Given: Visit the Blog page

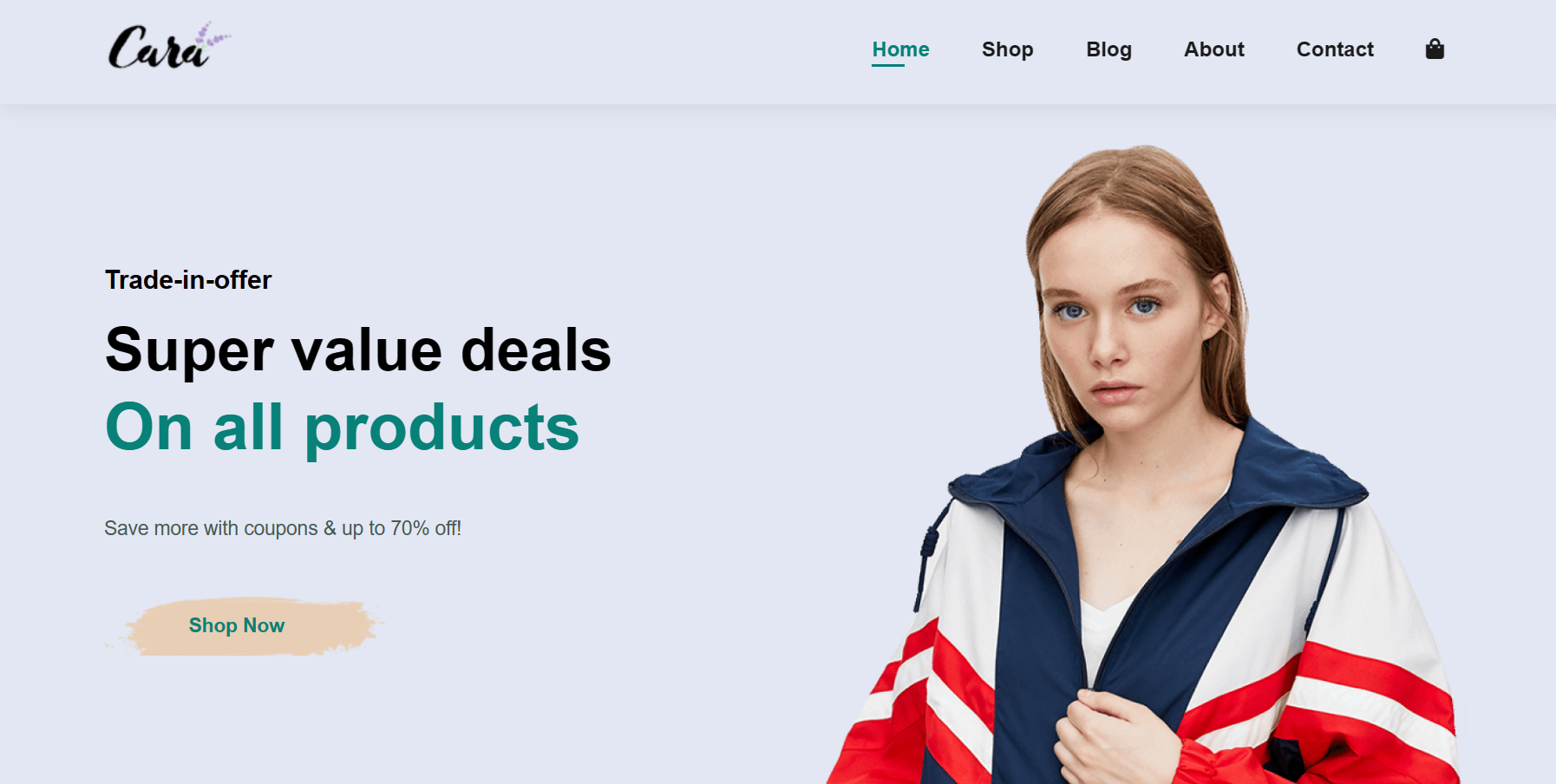Looking at the screenshot, I should pyautogui.click(x=1108, y=49).
